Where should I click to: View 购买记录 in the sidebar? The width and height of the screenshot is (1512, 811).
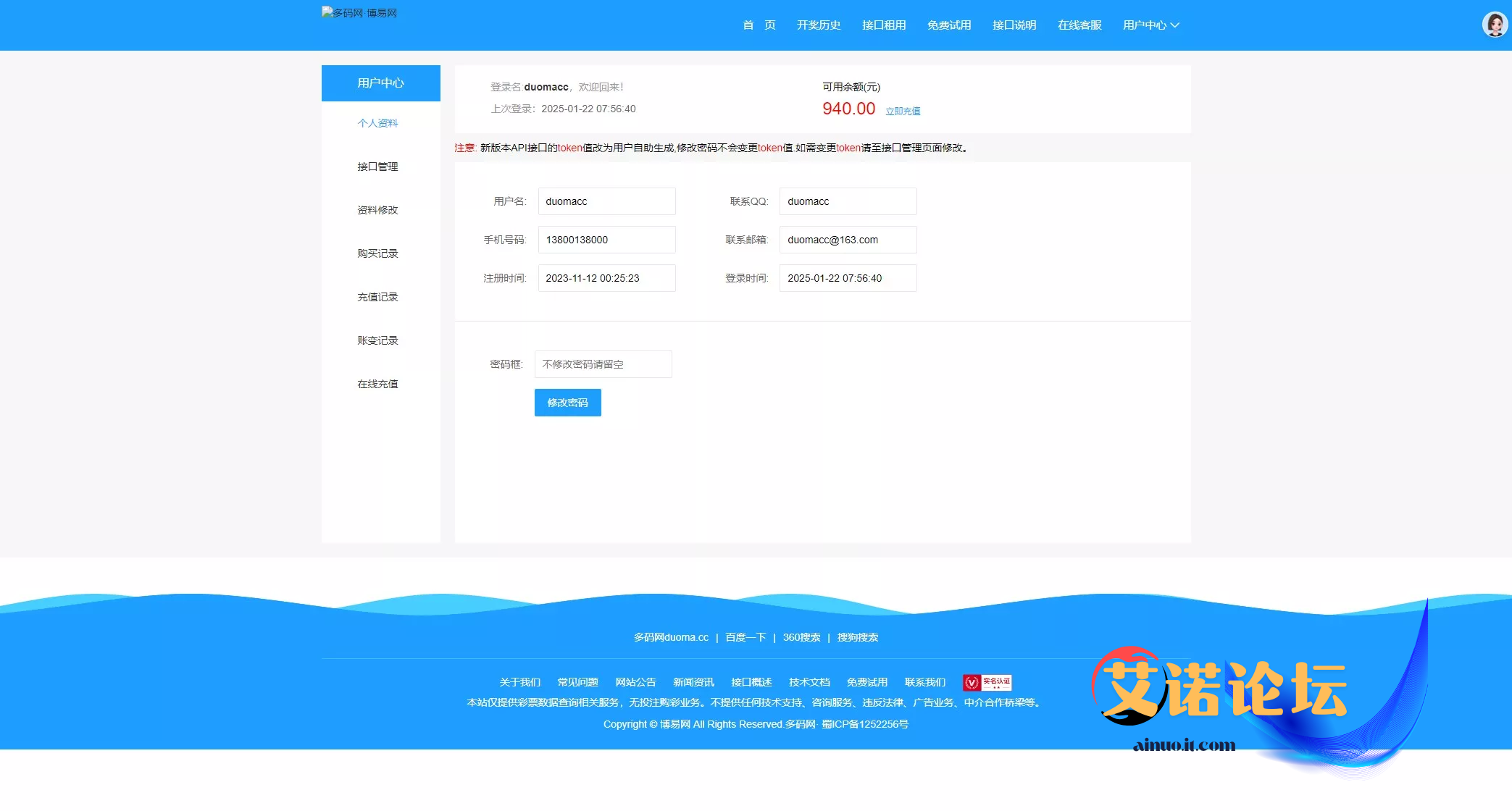tap(377, 253)
